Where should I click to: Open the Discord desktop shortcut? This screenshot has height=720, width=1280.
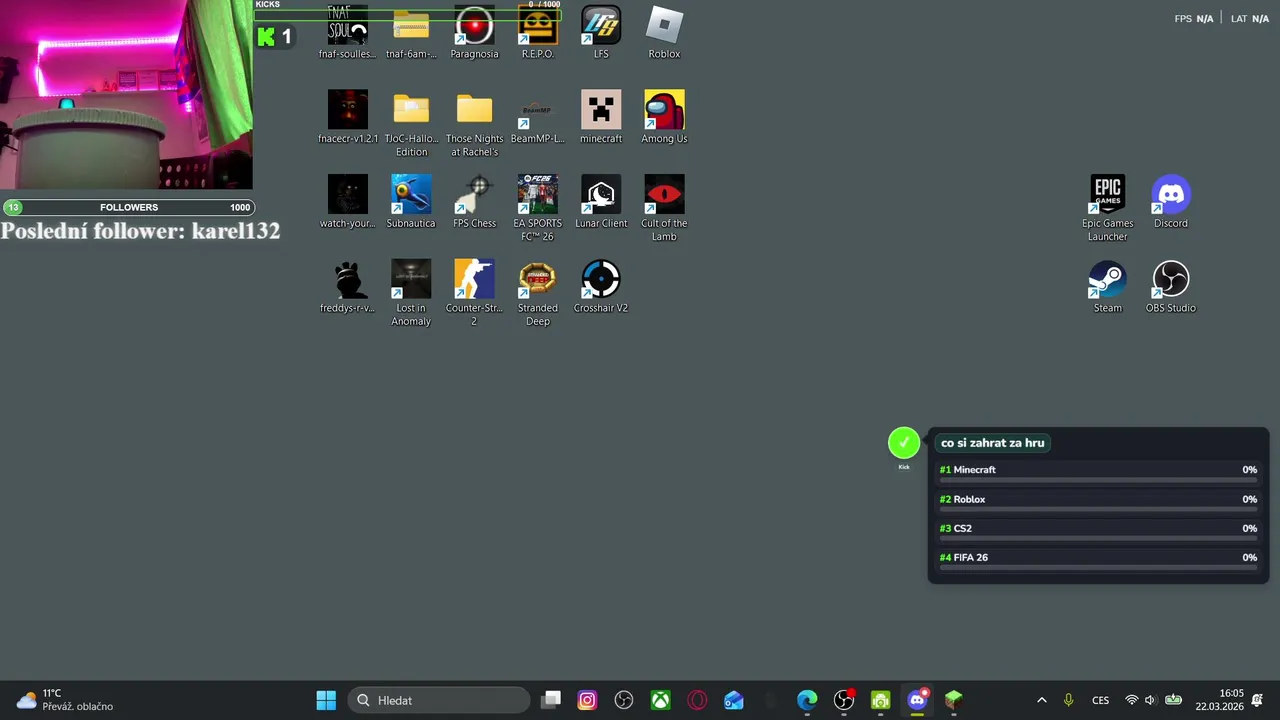1170,202
